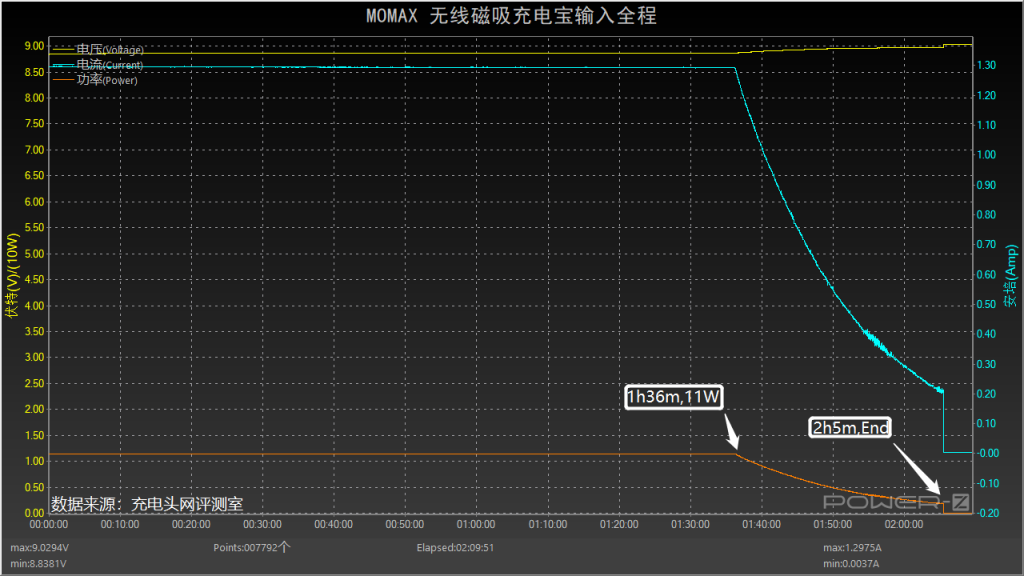Click the min:0.0037A status value
This screenshot has height=576, width=1024.
coord(851,563)
